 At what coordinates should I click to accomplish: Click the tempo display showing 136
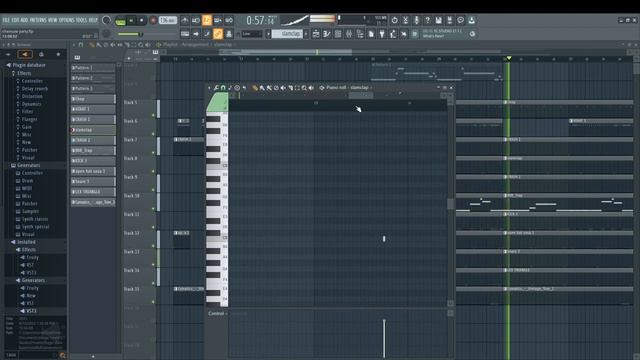click(x=167, y=20)
